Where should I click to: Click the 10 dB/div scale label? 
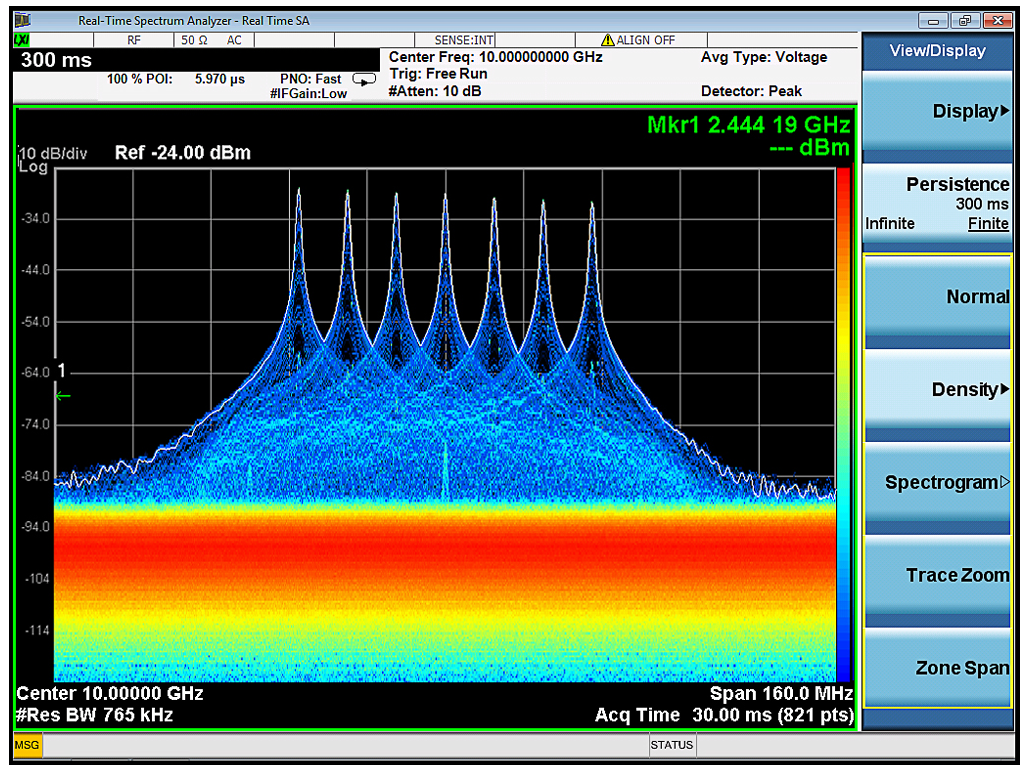point(52,154)
